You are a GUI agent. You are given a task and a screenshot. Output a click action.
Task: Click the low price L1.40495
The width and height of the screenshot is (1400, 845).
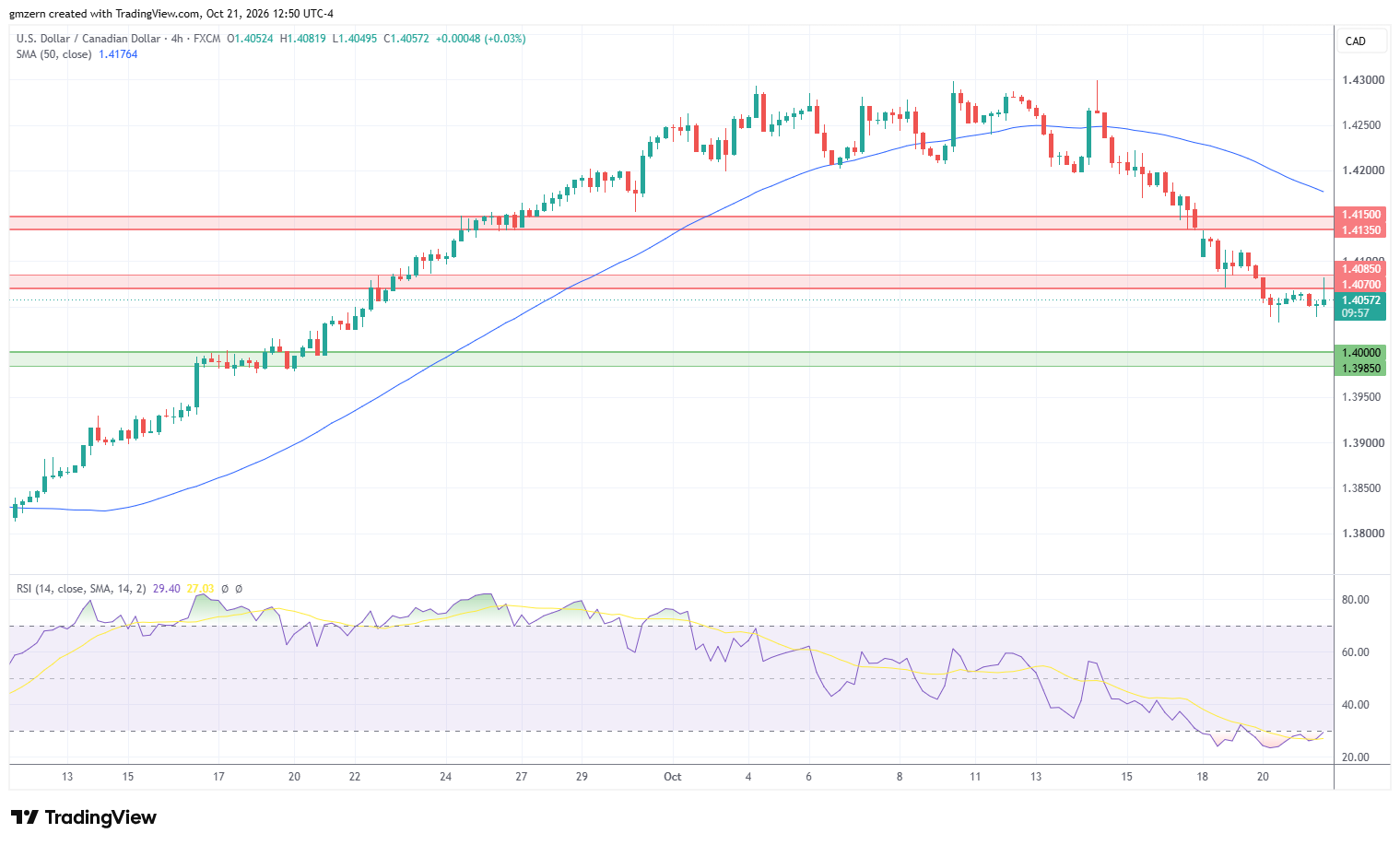(354, 39)
